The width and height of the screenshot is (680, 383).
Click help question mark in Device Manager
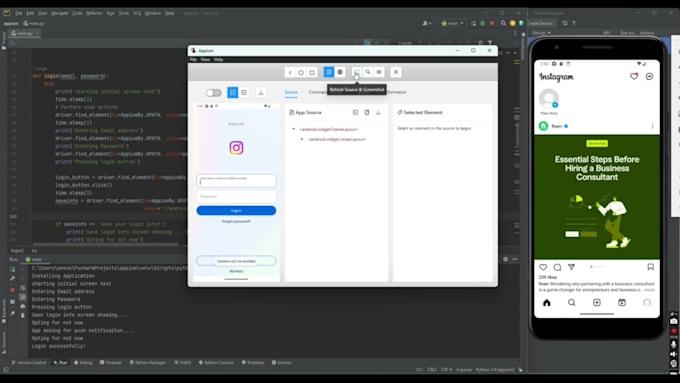[x=573, y=23]
